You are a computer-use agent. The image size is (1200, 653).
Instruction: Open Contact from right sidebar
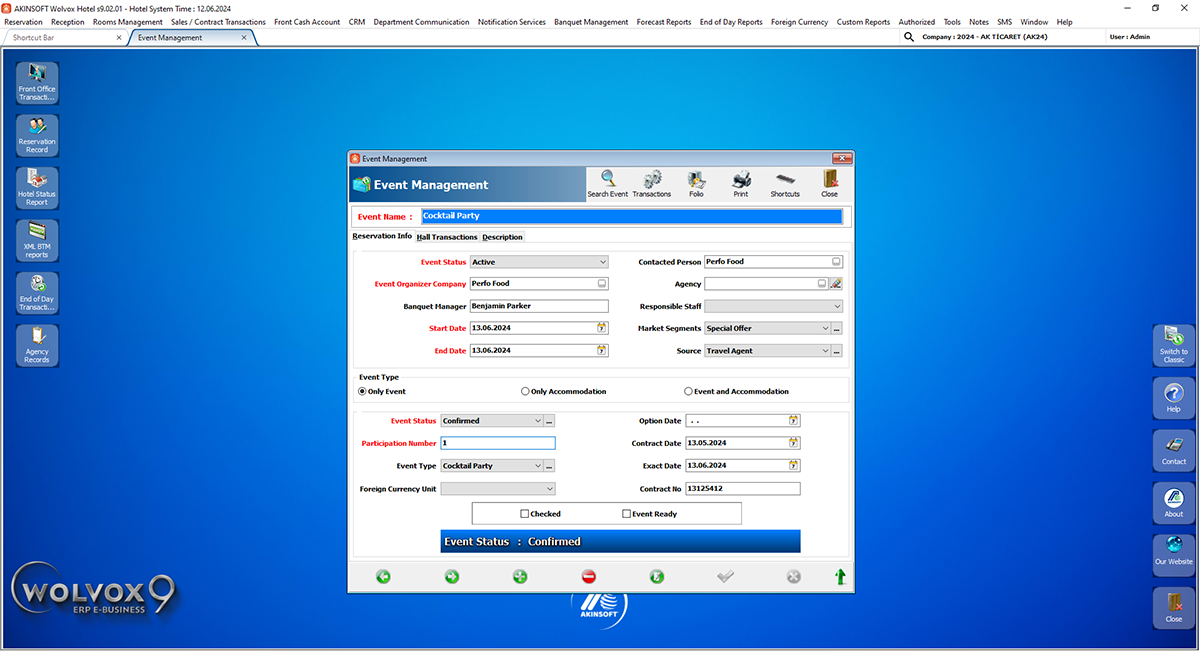coord(1173,450)
